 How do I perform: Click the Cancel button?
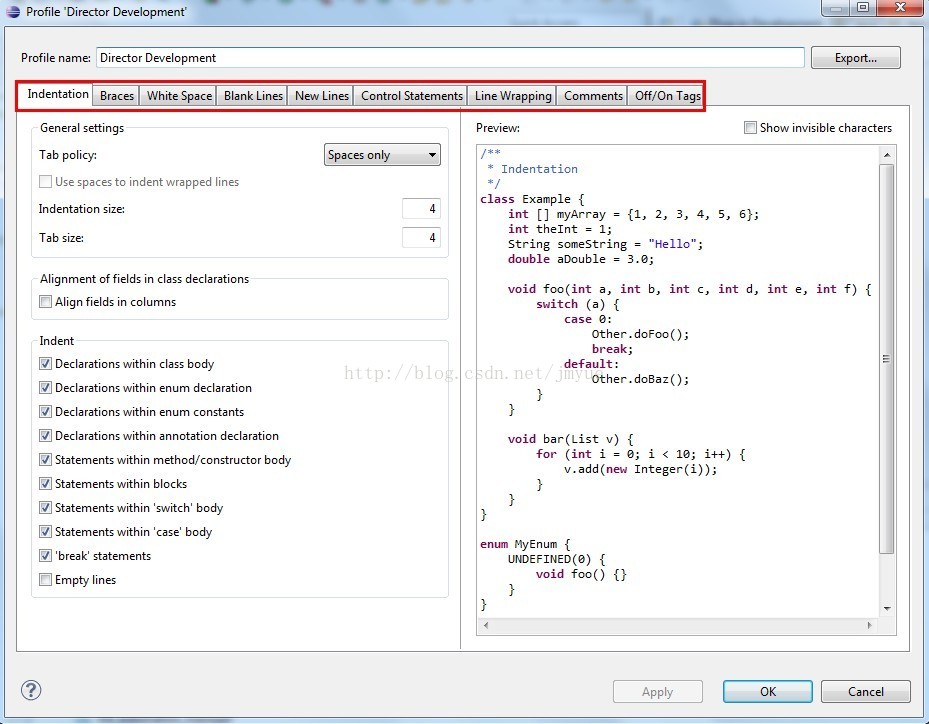(x=866, y=691)
